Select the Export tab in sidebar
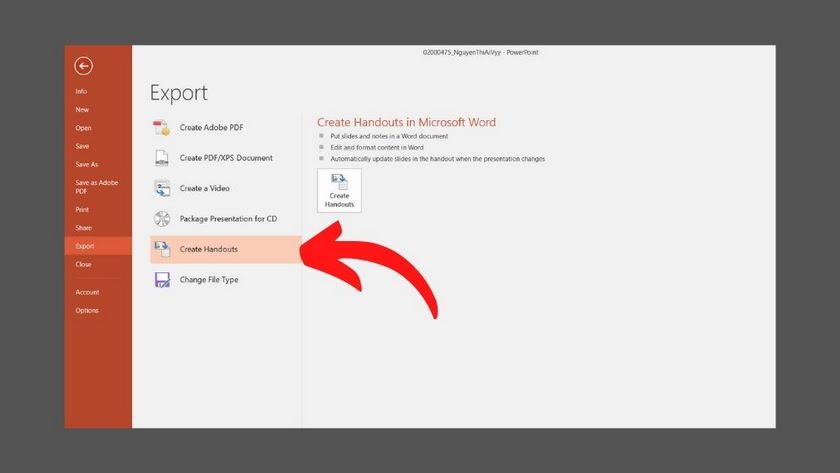This screenshot has width=840, height=473. click(85, 246)
